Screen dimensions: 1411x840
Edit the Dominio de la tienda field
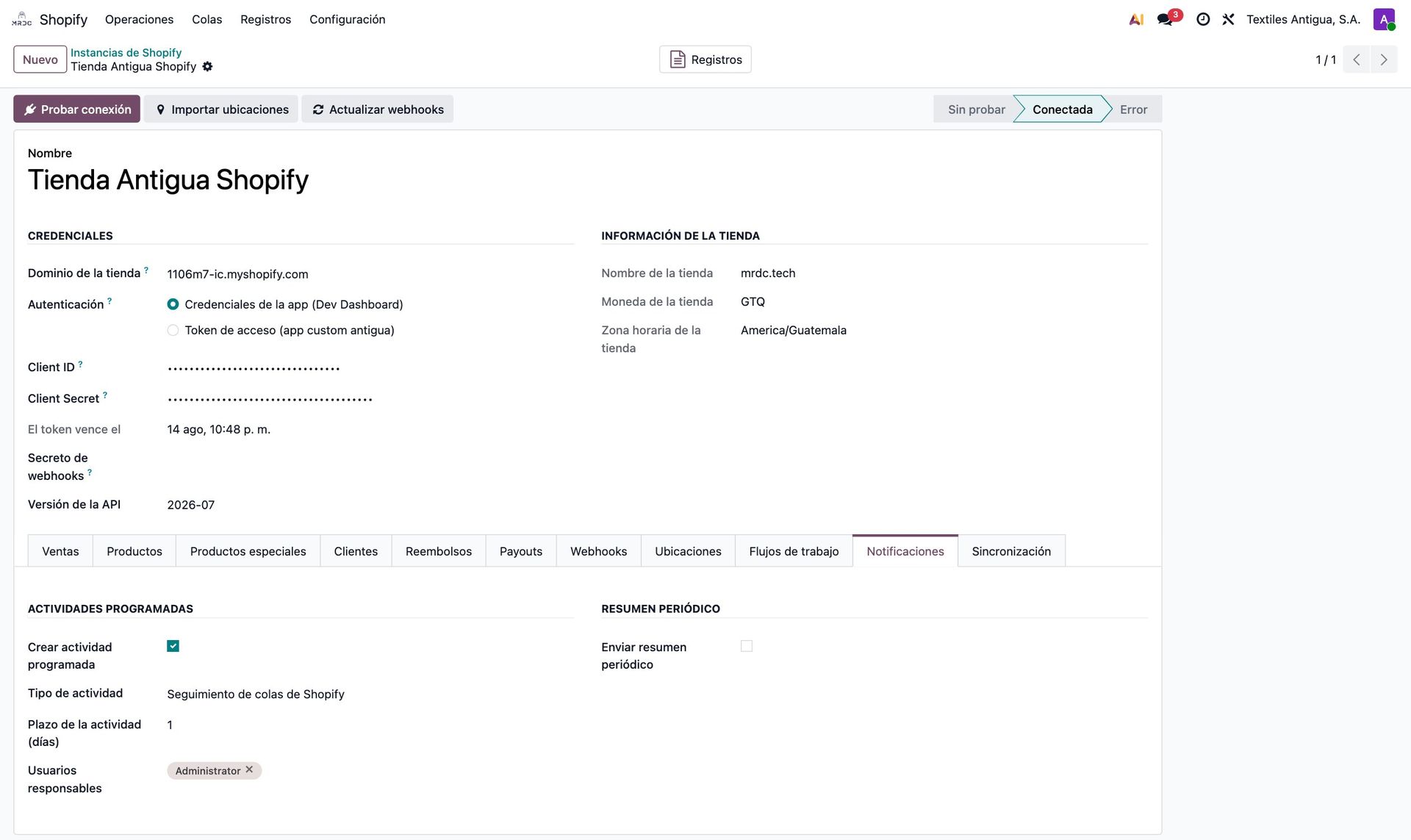[x=370, y=274]
